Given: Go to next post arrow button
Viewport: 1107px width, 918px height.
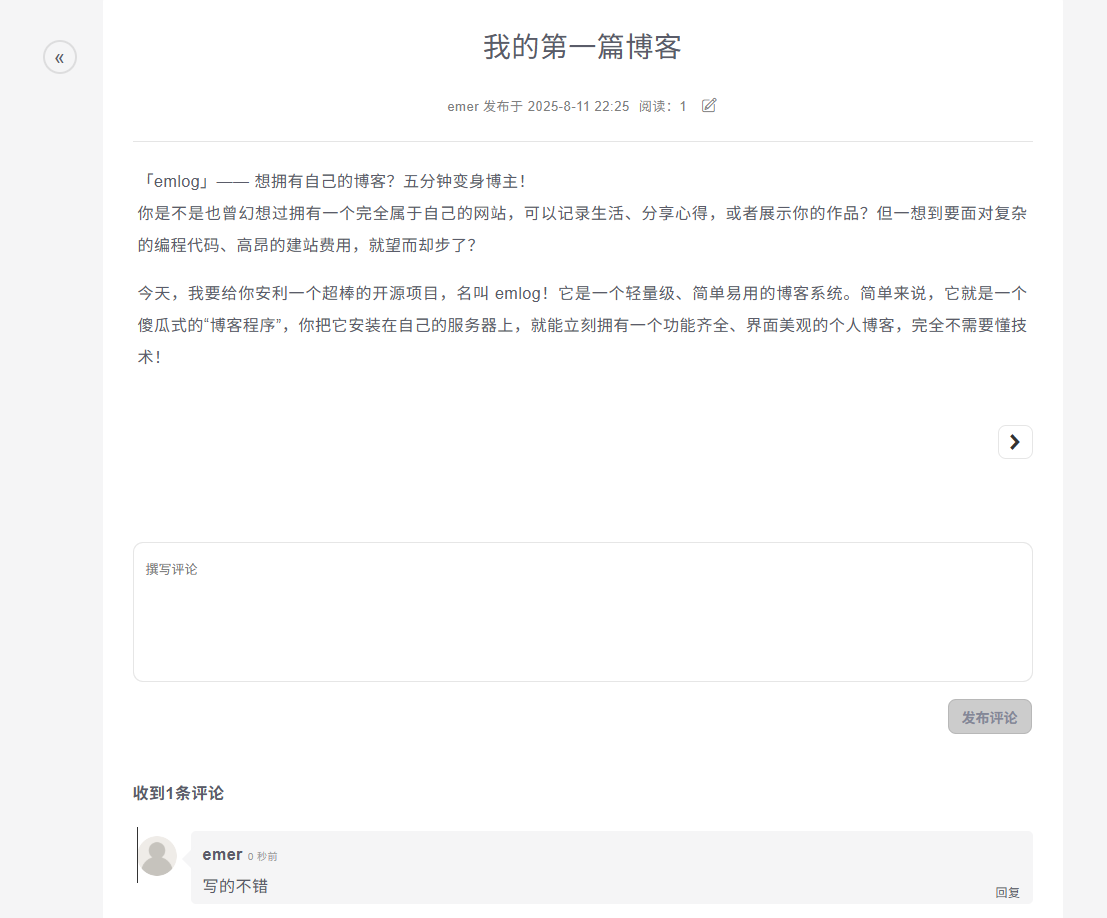Looking at the screenshot, I should (1015, 442).
